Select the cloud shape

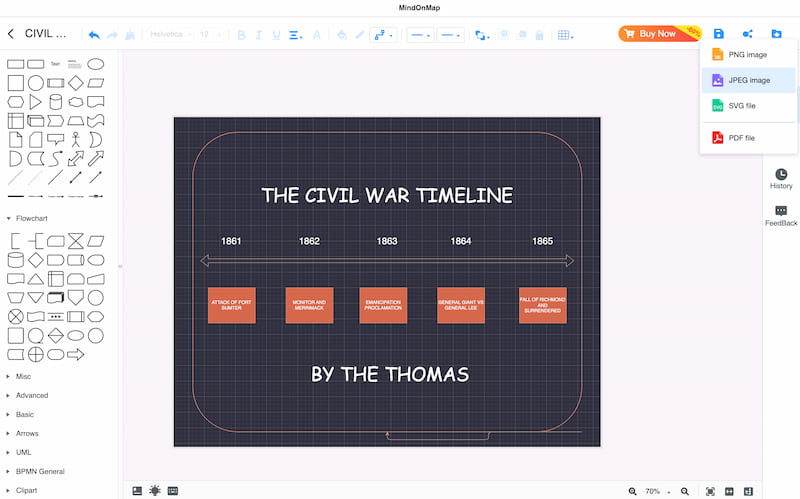click(x=76, y=102)
